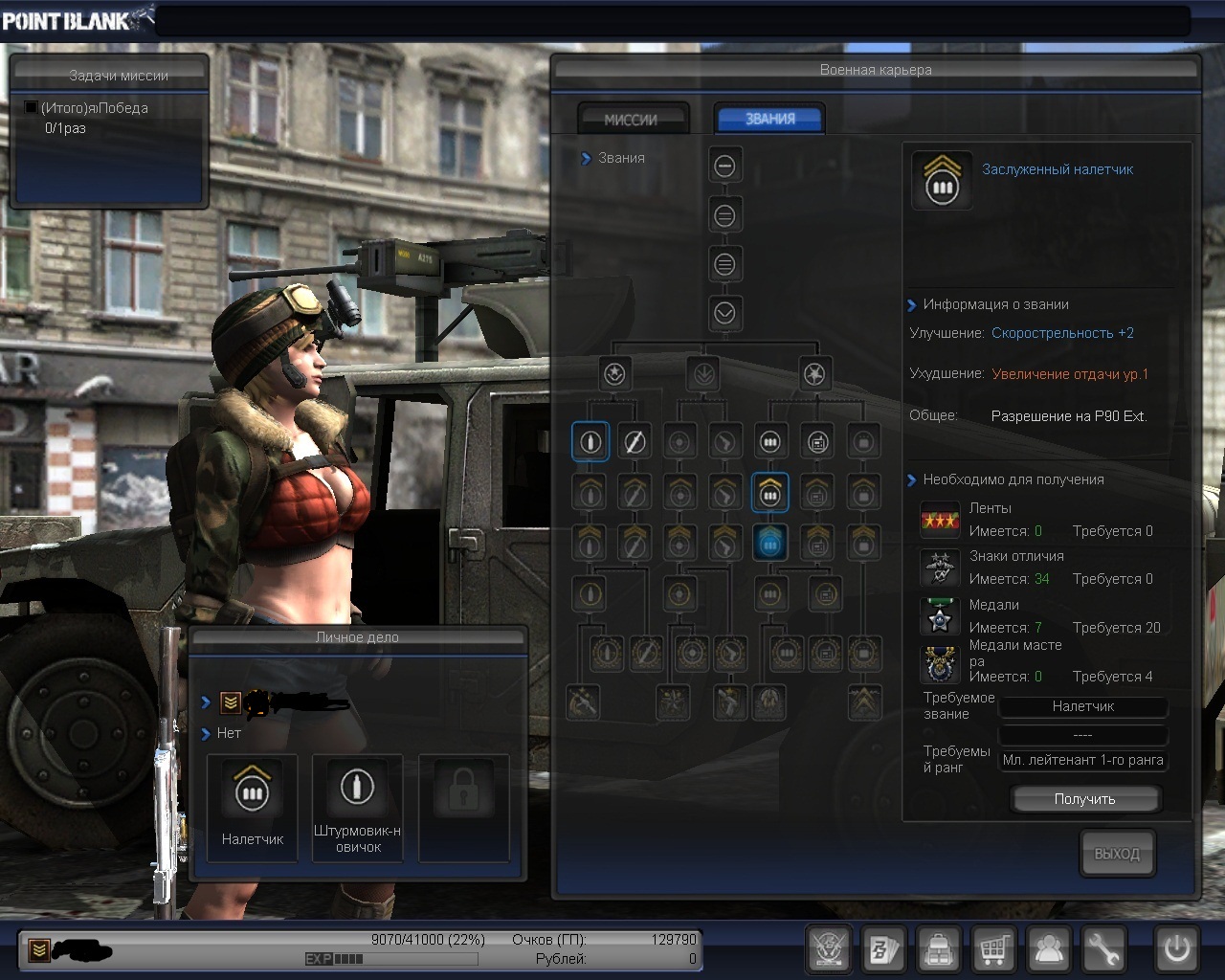Viewport: 1225px width, 980px height.
Task: Open the inventory backpack icon
Action: [939, 949]
